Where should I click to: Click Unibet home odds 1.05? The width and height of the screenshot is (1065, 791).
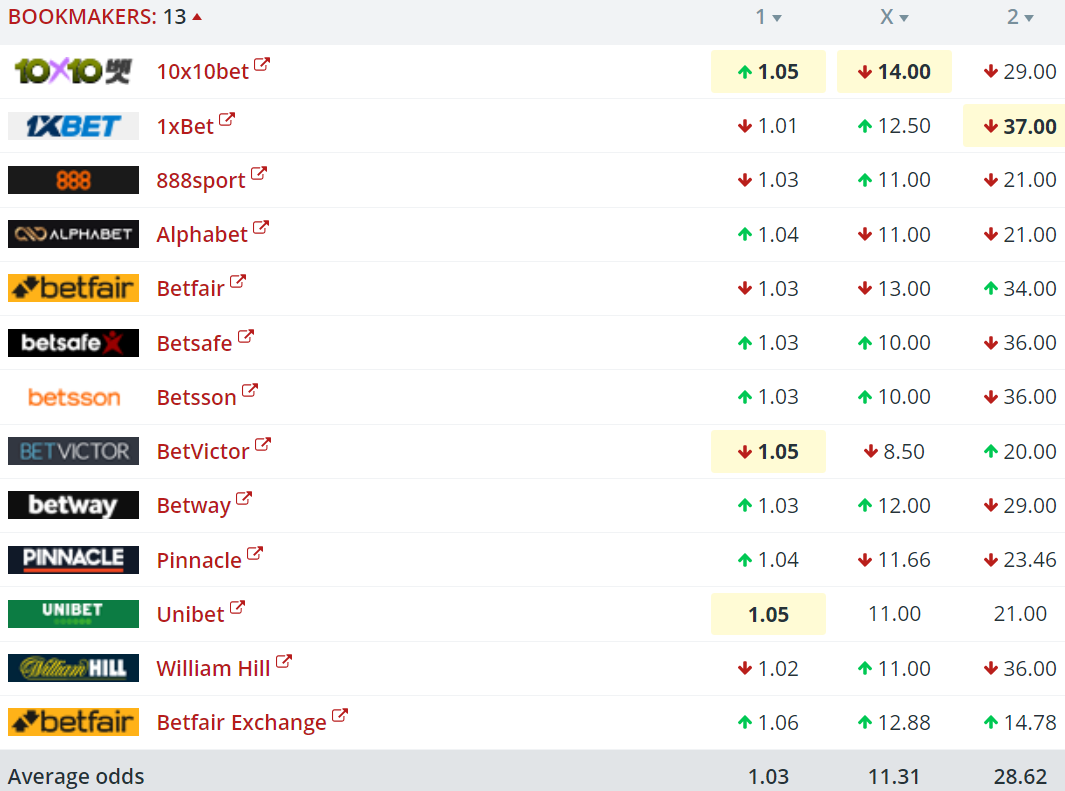click(768, 615)
